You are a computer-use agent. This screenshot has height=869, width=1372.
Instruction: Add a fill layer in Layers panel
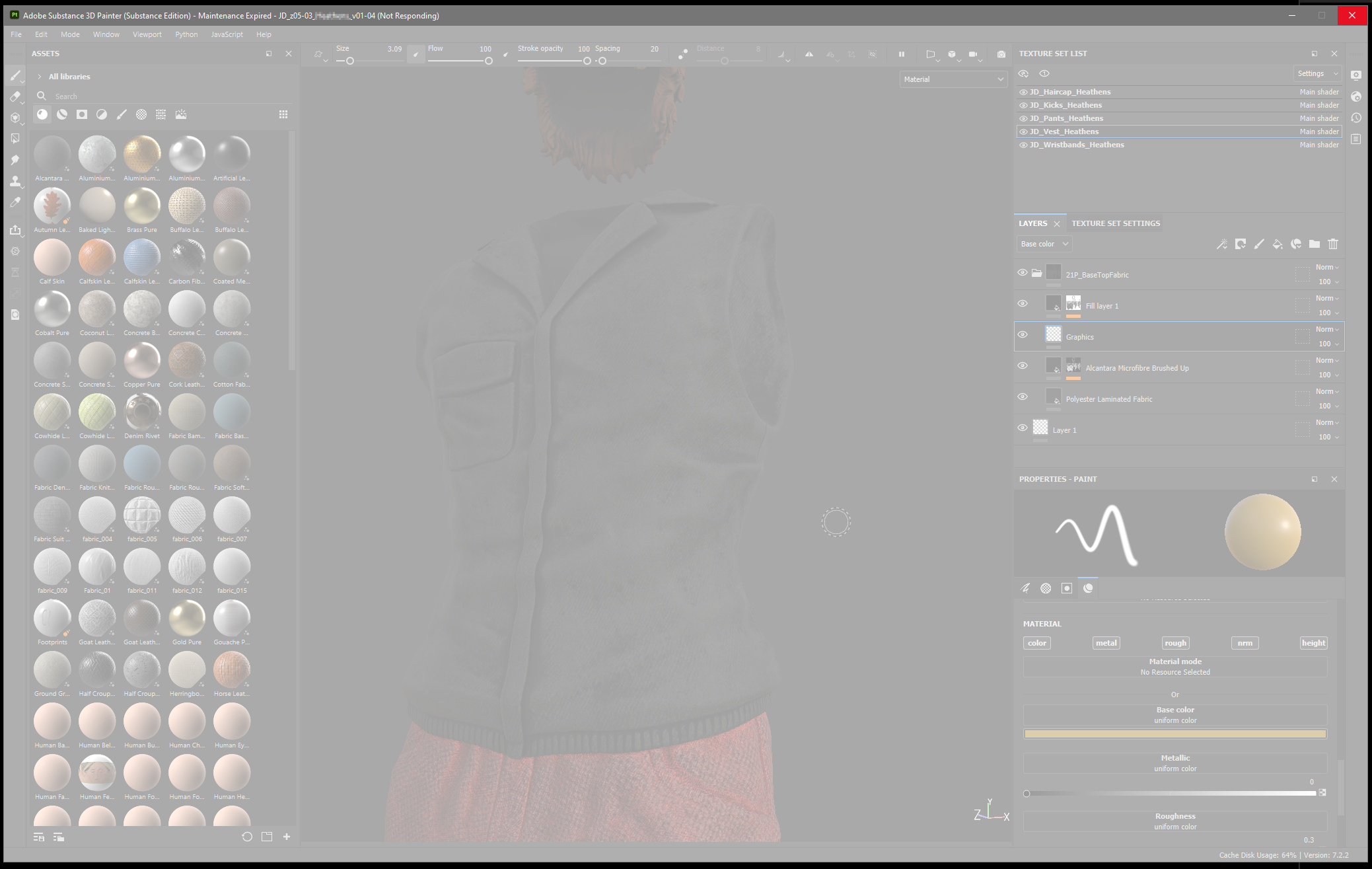click(x=1278, y=244)
